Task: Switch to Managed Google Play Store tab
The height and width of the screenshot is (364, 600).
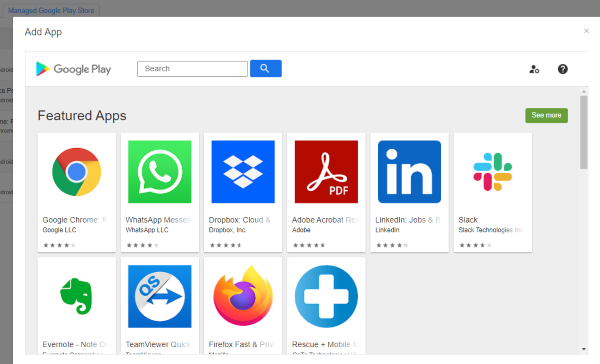Action: (x=51, y=11)
